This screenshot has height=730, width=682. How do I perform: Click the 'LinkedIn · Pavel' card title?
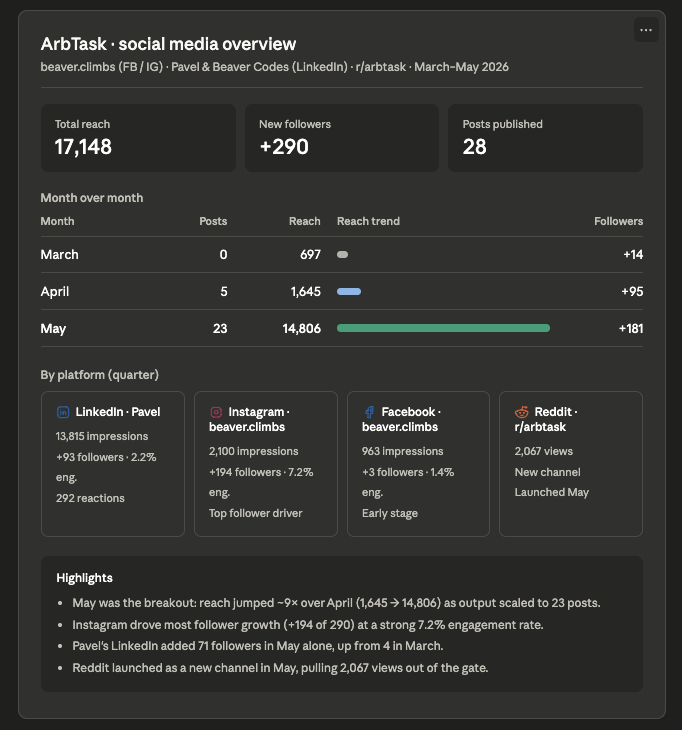tap(118, 412)
